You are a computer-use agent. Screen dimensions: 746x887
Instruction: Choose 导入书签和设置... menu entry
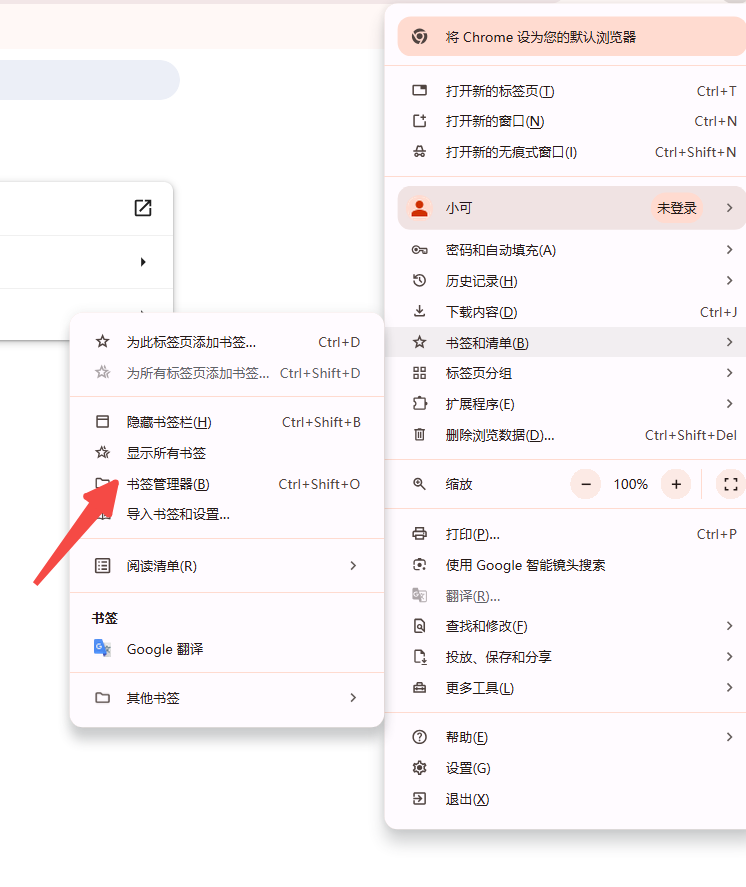coord(227,514)
